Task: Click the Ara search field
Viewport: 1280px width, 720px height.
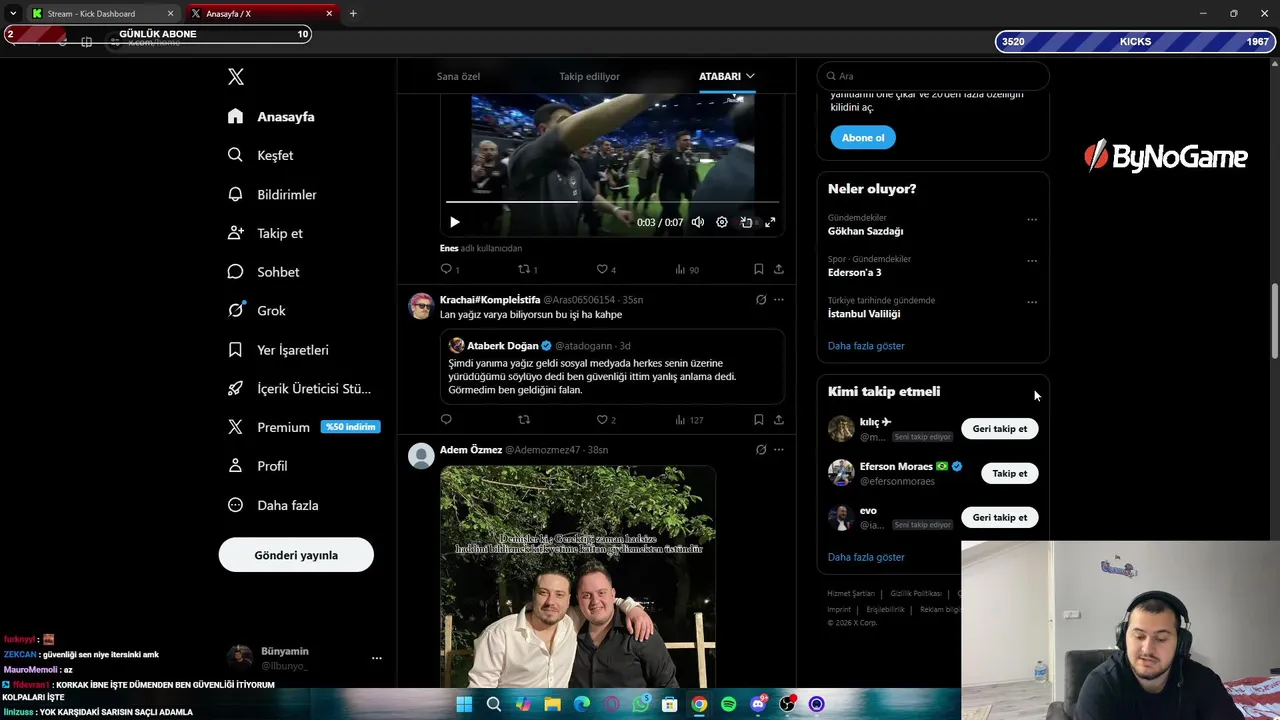Action: point(933,76)
